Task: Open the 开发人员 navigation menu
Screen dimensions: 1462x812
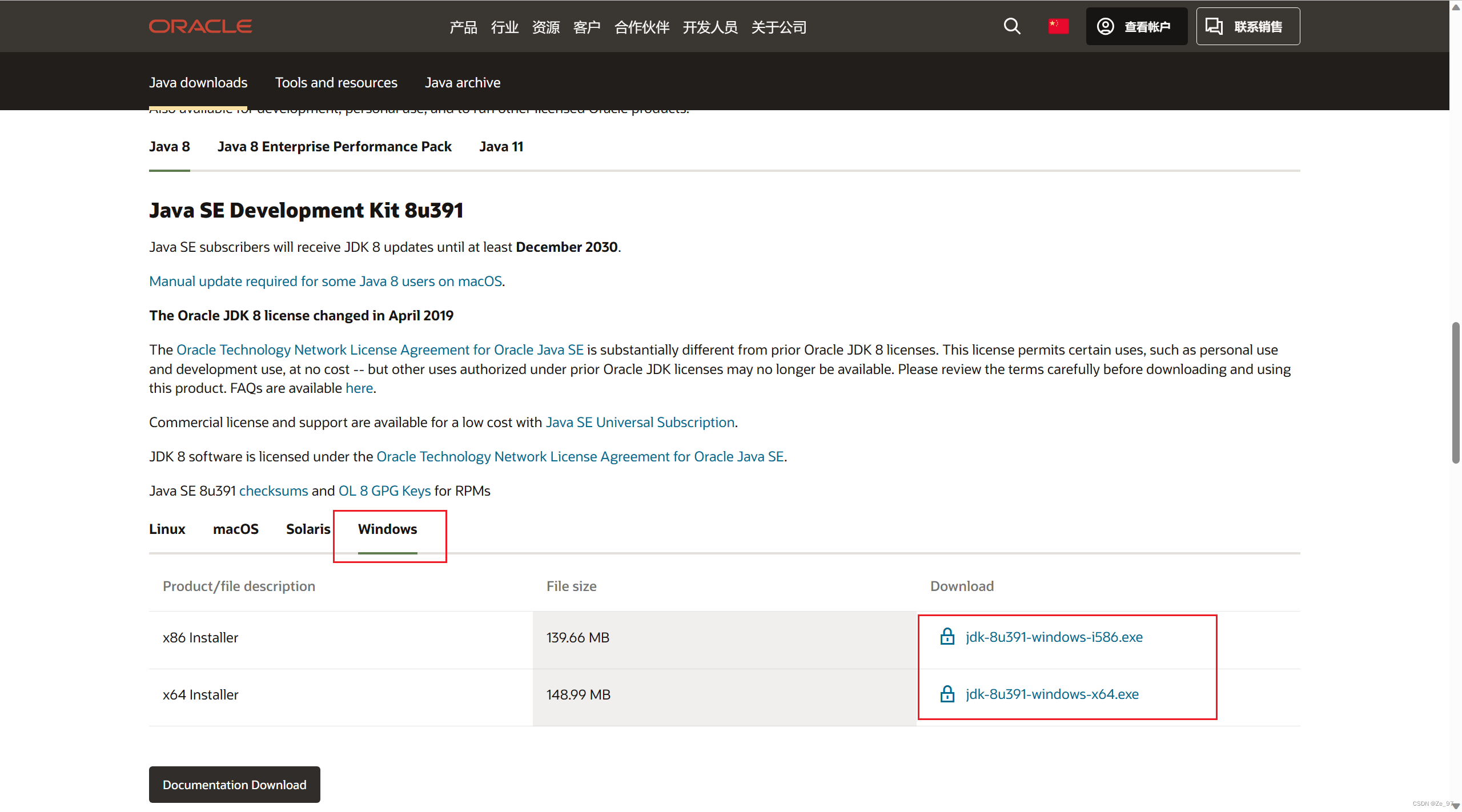Action: (710, 27)
